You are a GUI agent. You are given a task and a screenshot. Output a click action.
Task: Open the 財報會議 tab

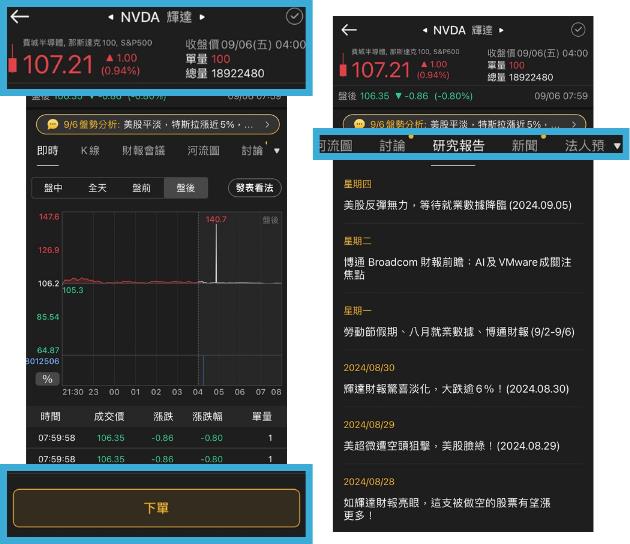[143, 151]
